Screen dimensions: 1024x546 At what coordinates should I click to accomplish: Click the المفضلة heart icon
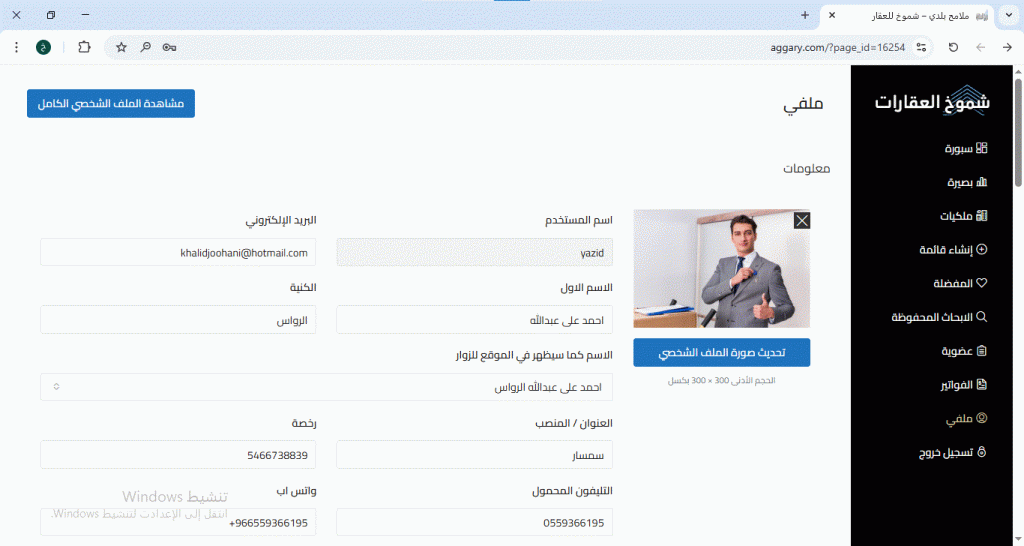981,283
